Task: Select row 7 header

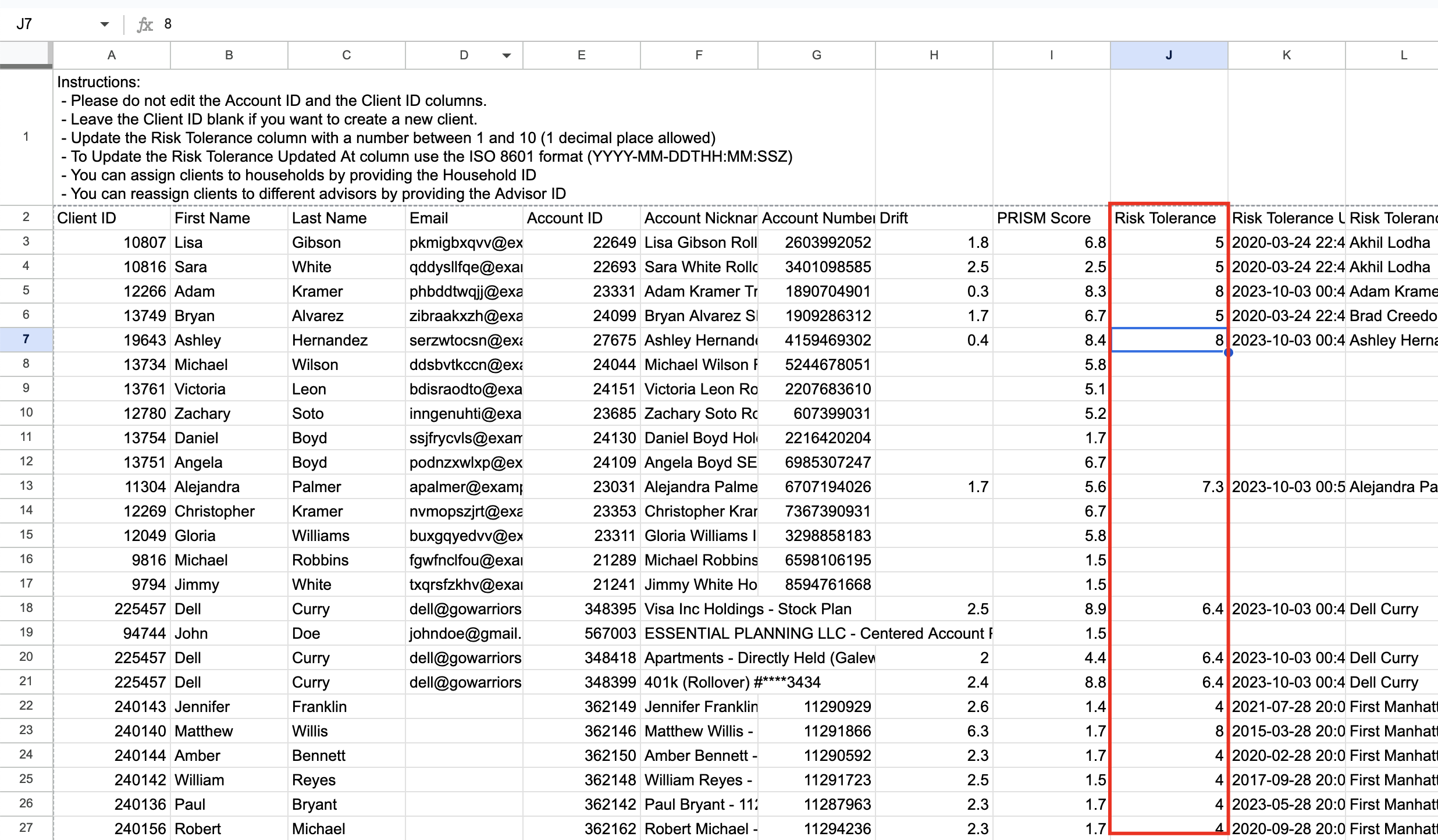Action: tap(26, 340)
